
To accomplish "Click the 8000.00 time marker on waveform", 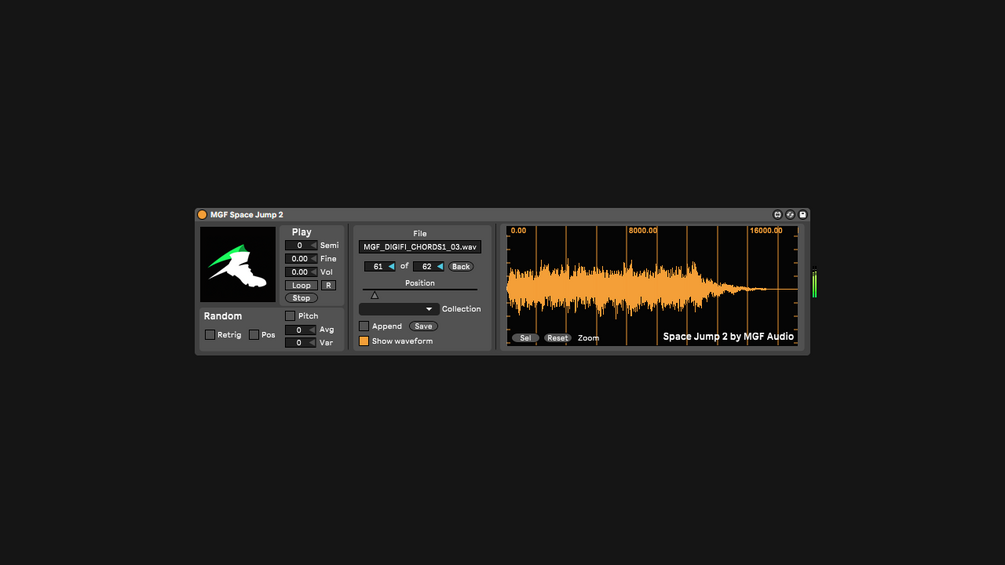I will (643, 231).
